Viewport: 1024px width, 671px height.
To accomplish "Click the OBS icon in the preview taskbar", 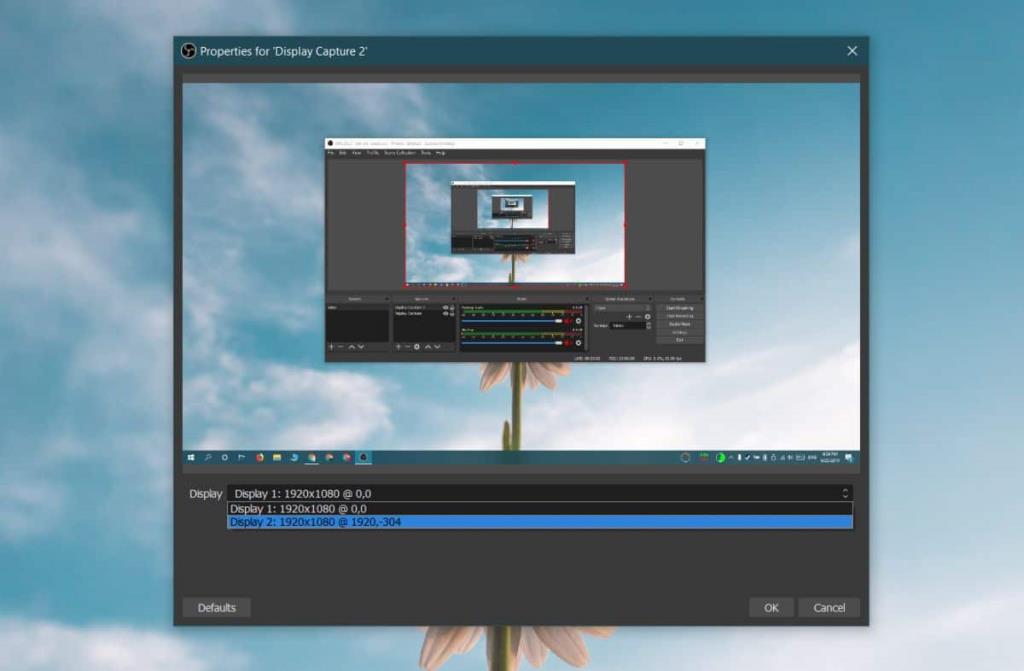I will pos(362,458).
